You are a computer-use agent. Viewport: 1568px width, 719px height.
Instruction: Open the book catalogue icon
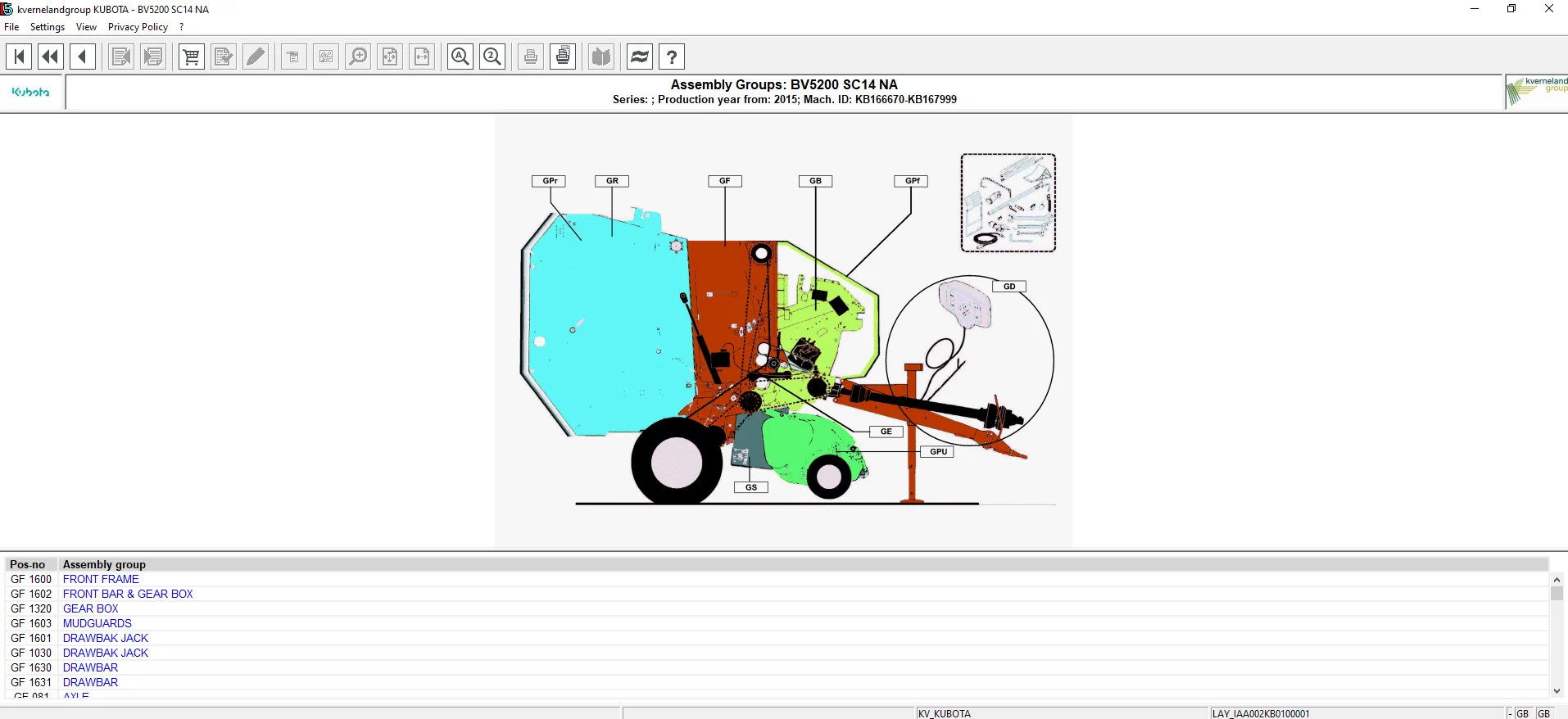click(x=601, y=57)
